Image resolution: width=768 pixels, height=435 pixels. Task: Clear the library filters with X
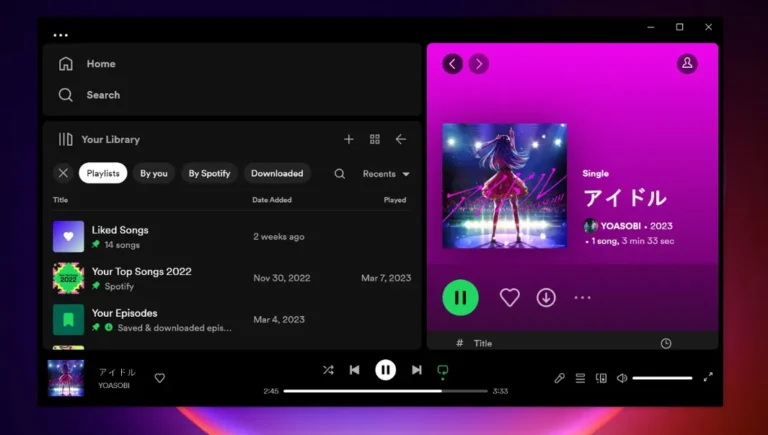pos(63,173)
